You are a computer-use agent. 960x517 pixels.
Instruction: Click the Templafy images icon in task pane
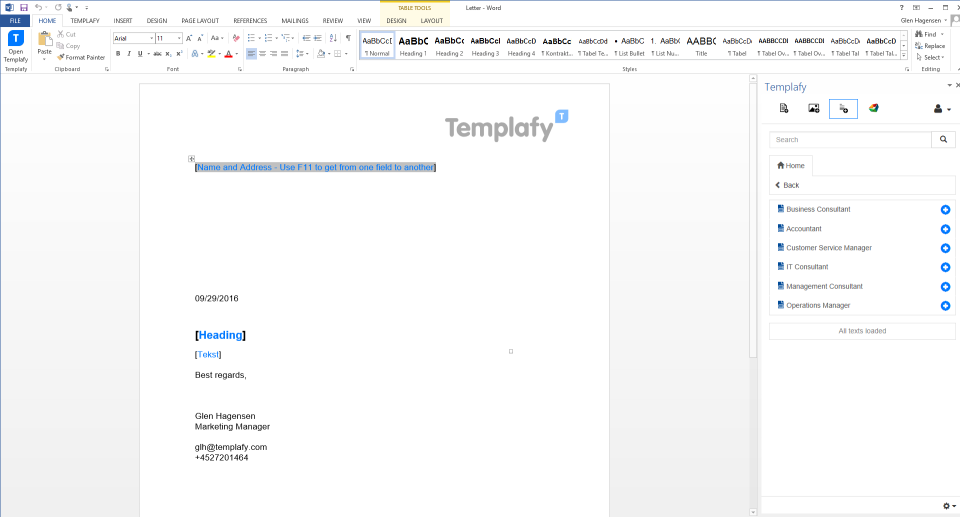[x=814, y=108]
